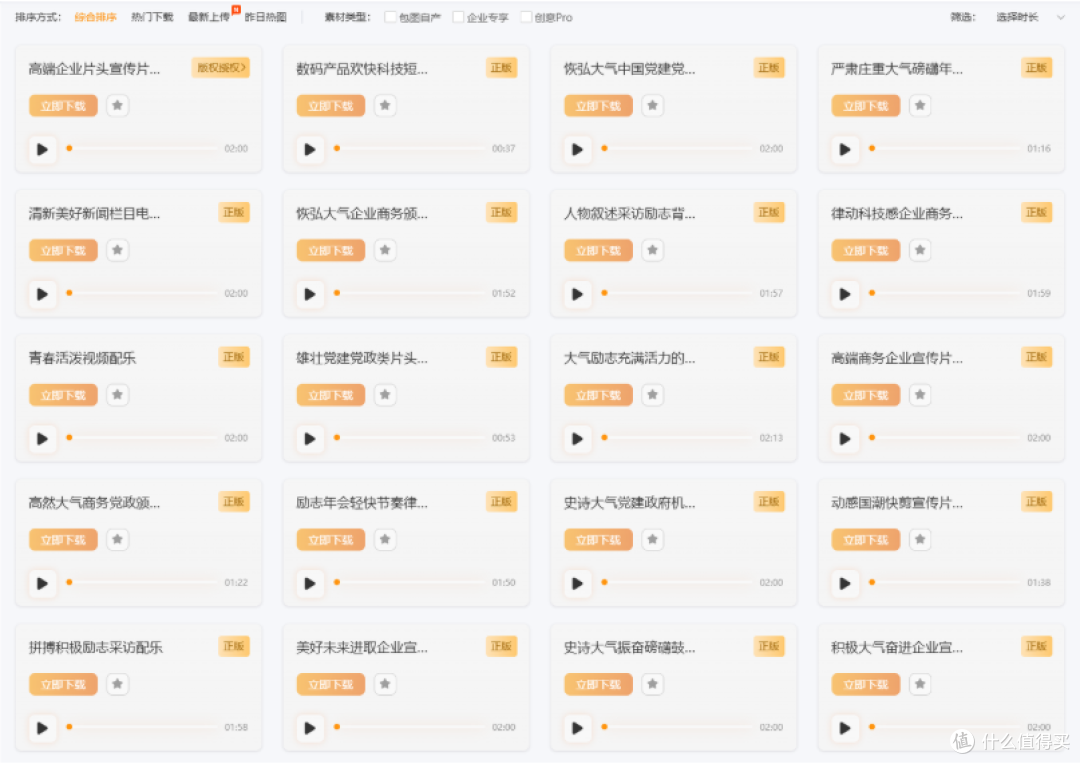
Task: Star the 严肃庄重大气磅礴年 track
Action: pos(920,105)
